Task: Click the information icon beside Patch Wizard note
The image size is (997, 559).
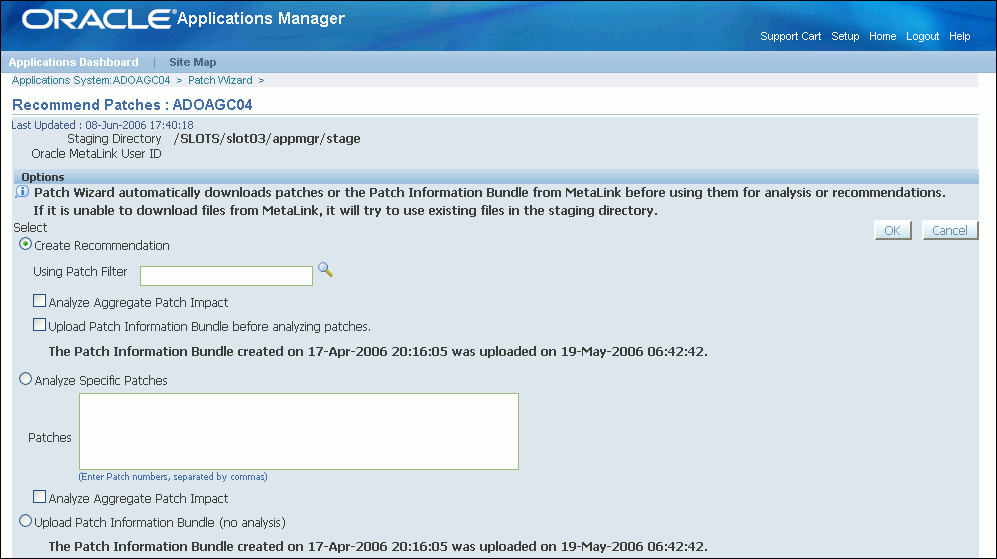Action: pos(22,192)
